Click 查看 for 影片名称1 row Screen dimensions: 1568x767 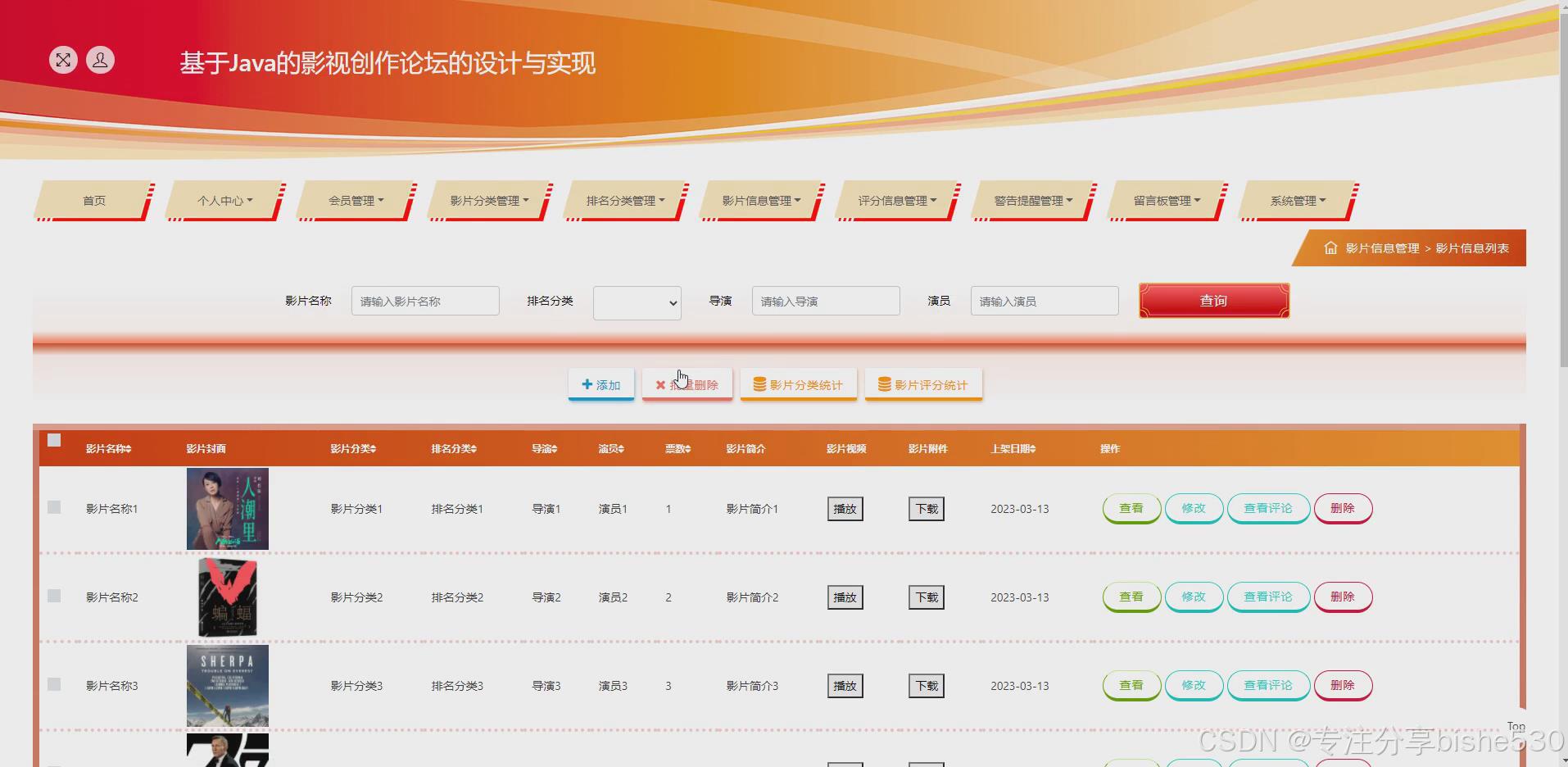pos(1131,508)
